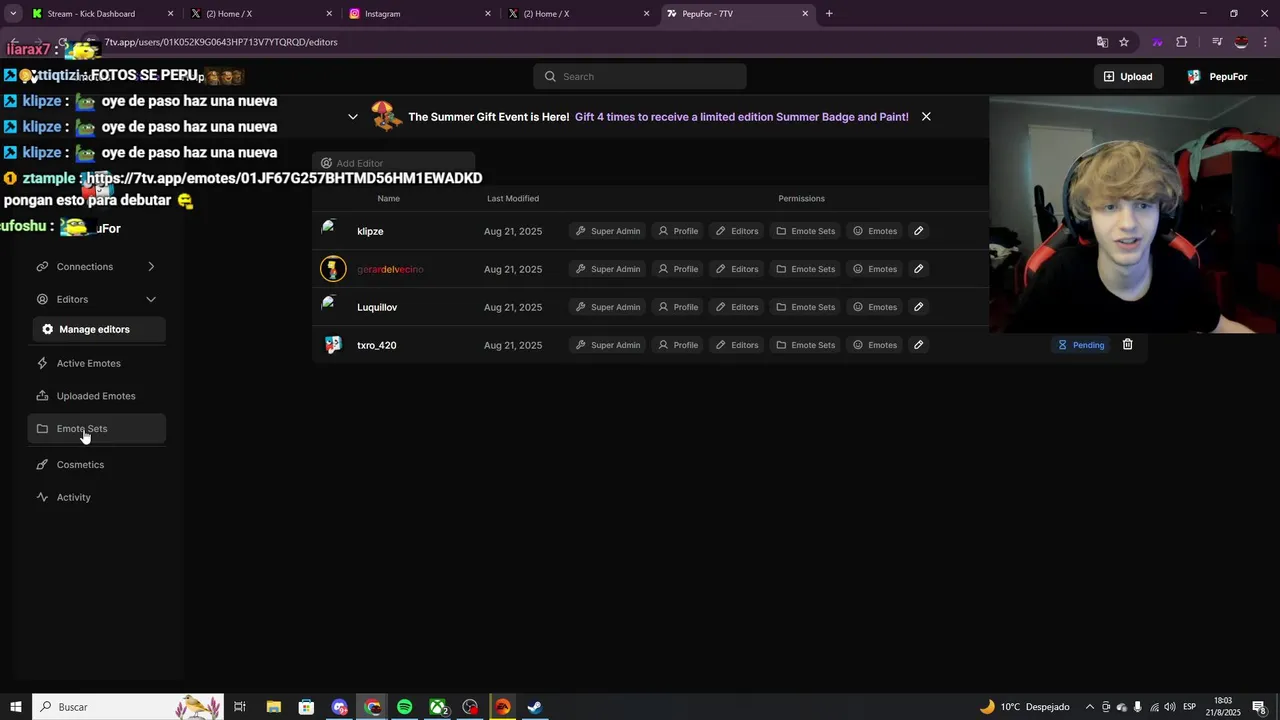Delete pending editor txro_420 trash icon
The height and width of the screenshot is (720, 1280).
coord(1127,345)
